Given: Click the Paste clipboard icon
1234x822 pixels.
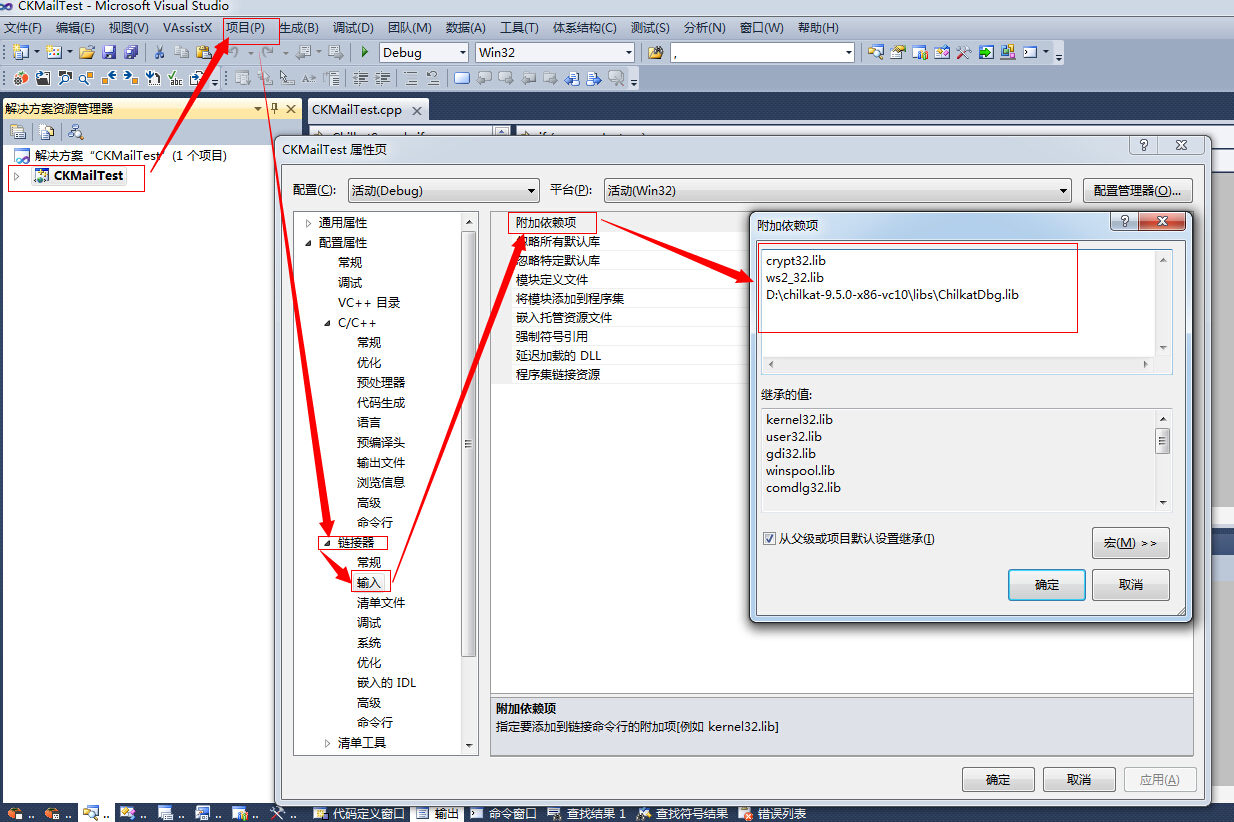Looking at the screenshot, I should click(x=203, y=52).
